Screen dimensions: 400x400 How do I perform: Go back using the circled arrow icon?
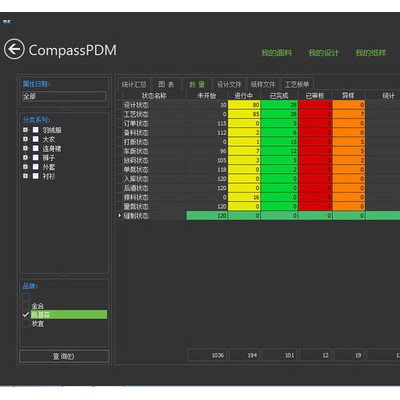coord(14,49)
